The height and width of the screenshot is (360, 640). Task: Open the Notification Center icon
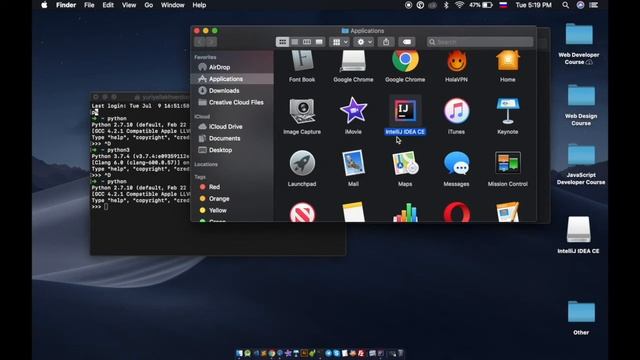[594, 5]
